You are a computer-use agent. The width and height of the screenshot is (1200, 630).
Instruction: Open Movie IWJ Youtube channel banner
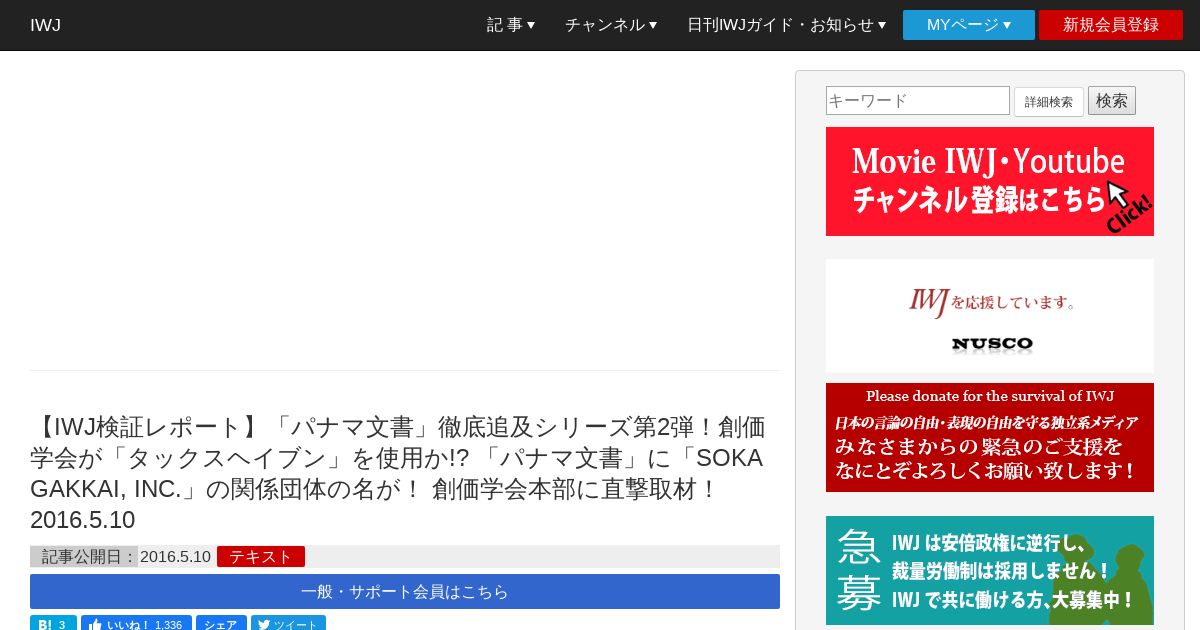(x=990, y=182)
